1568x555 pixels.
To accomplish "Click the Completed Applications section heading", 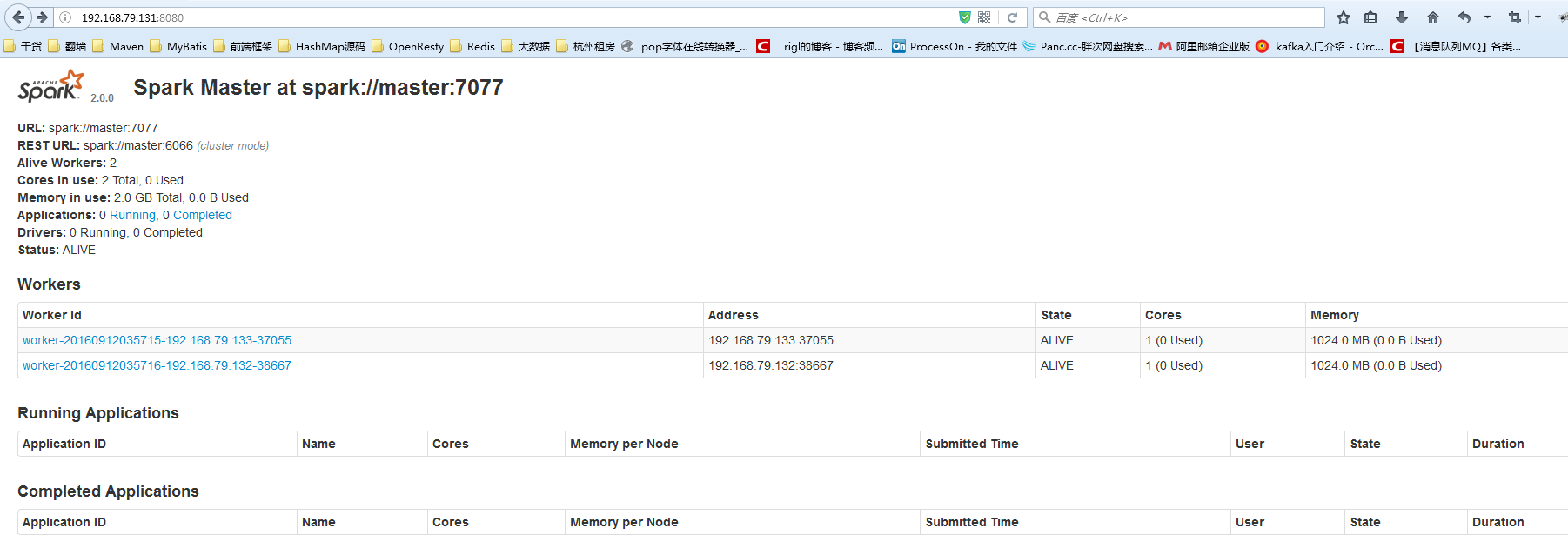I will coord(108,491).
